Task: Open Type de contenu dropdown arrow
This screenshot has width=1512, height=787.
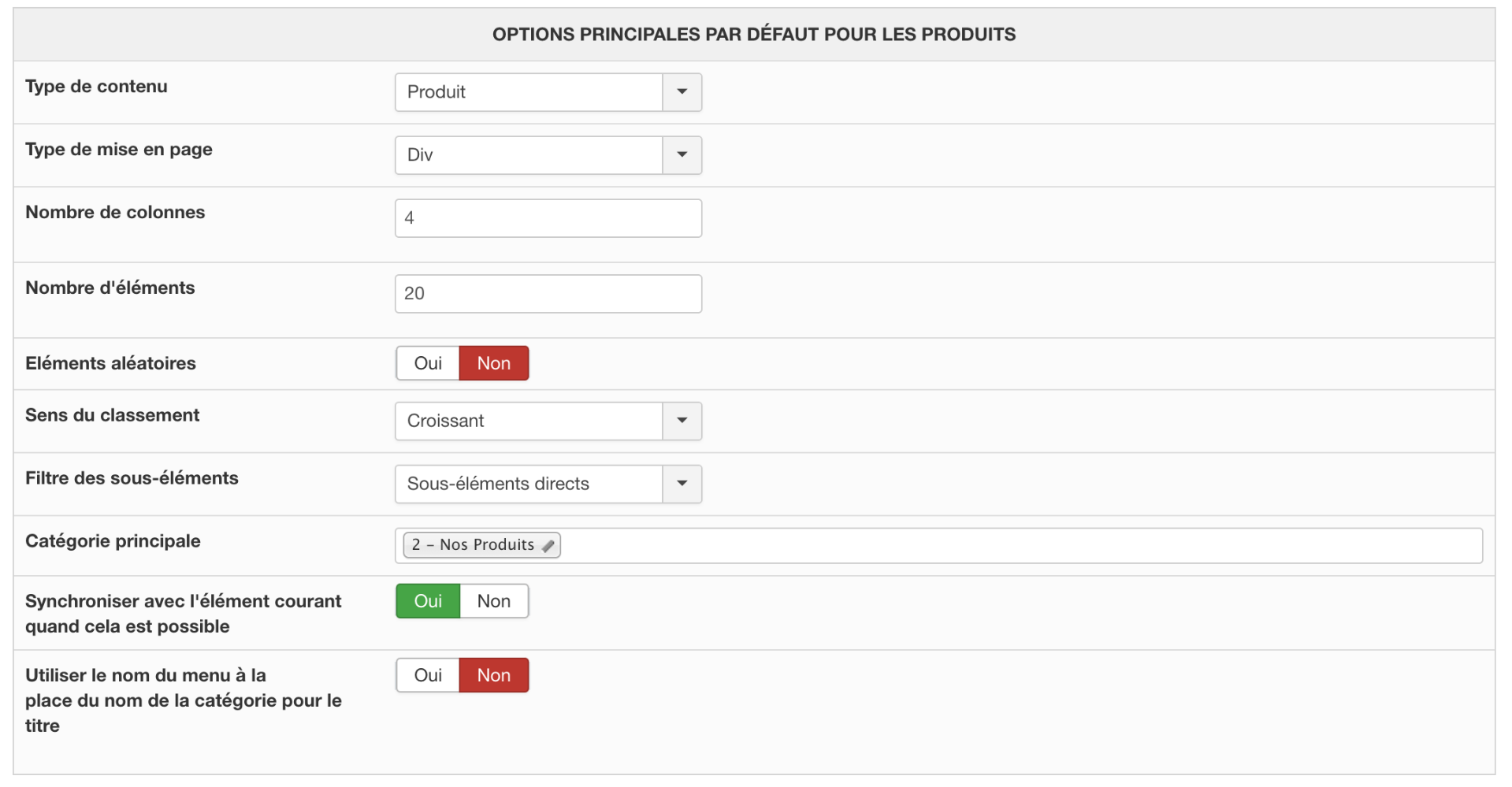Action: coord(682,92)
